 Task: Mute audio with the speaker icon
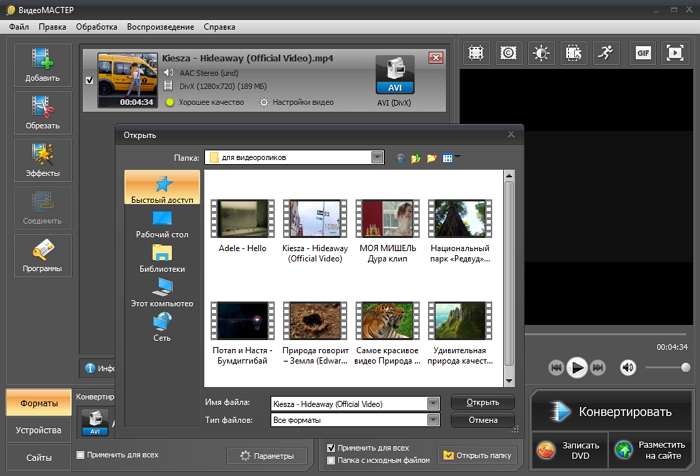[628, 367]
